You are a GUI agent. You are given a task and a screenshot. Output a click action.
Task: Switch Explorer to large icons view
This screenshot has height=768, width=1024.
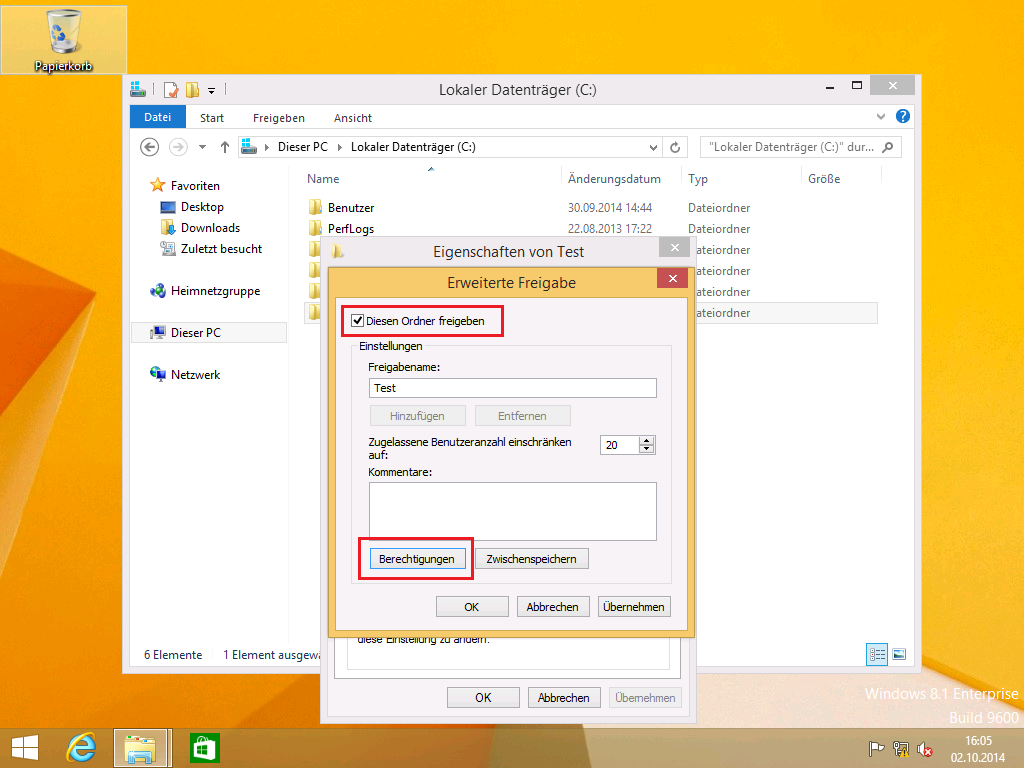pos(899,654)
